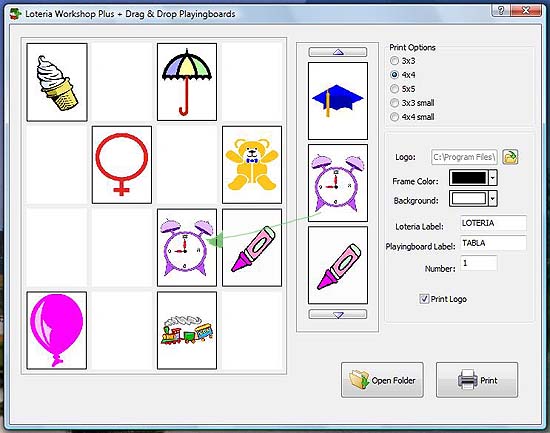Pick the crayon card in the side picker

(338, 265)
